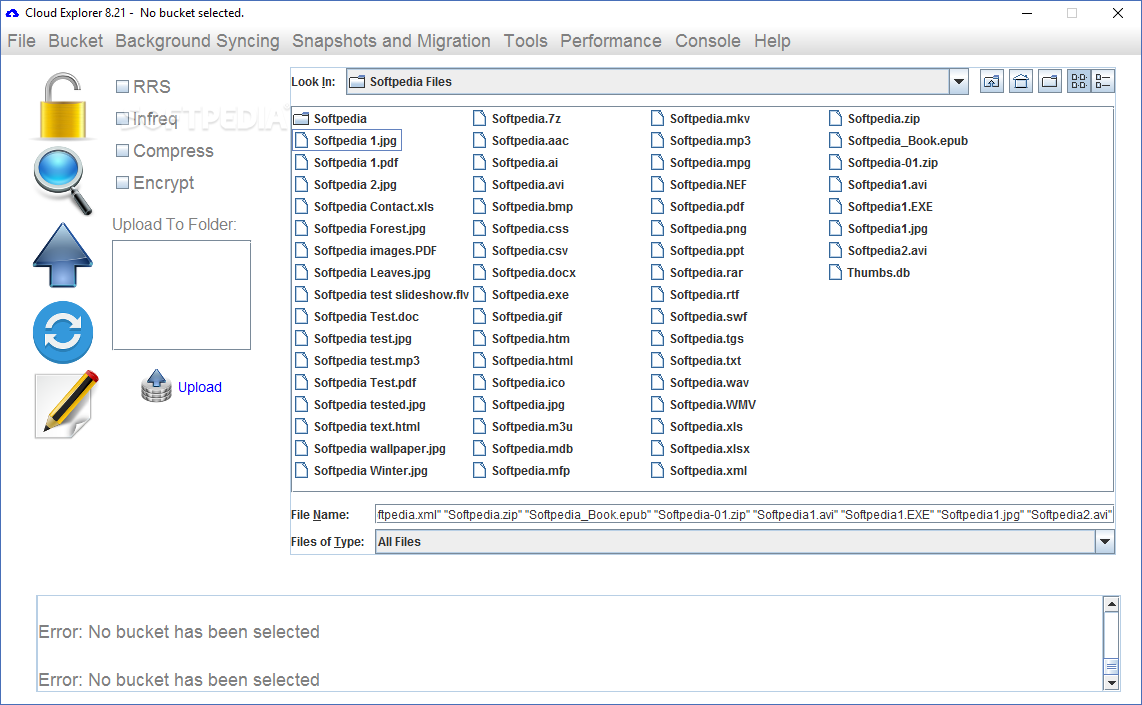The image size is (1142, 705).
Task: Go up one folder level icon
Action: [991, 82]
